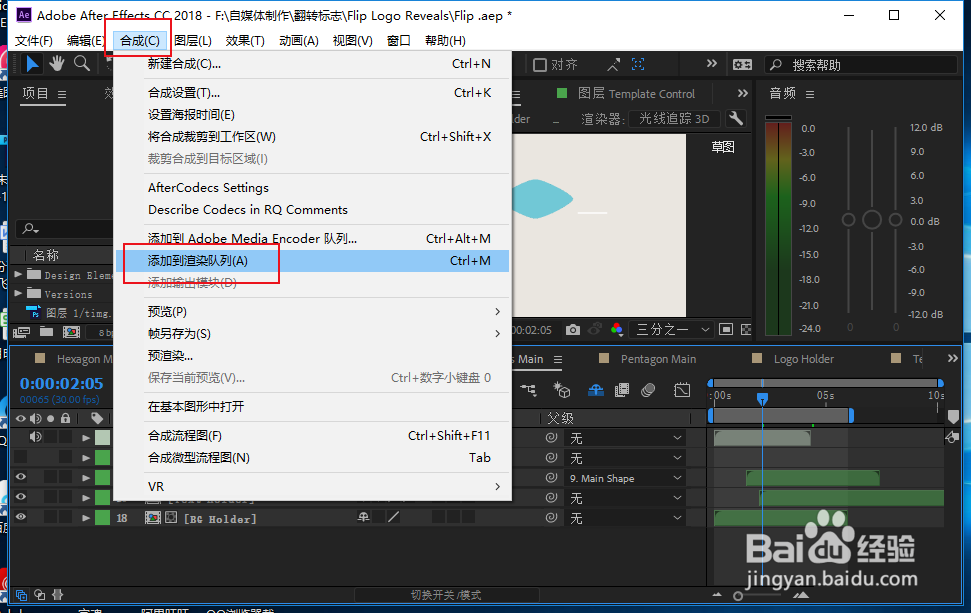Expand properties of layer 18 BG Holder
Image resolution: width=971 pixels, height=613 pixels.
click(86, 518)
